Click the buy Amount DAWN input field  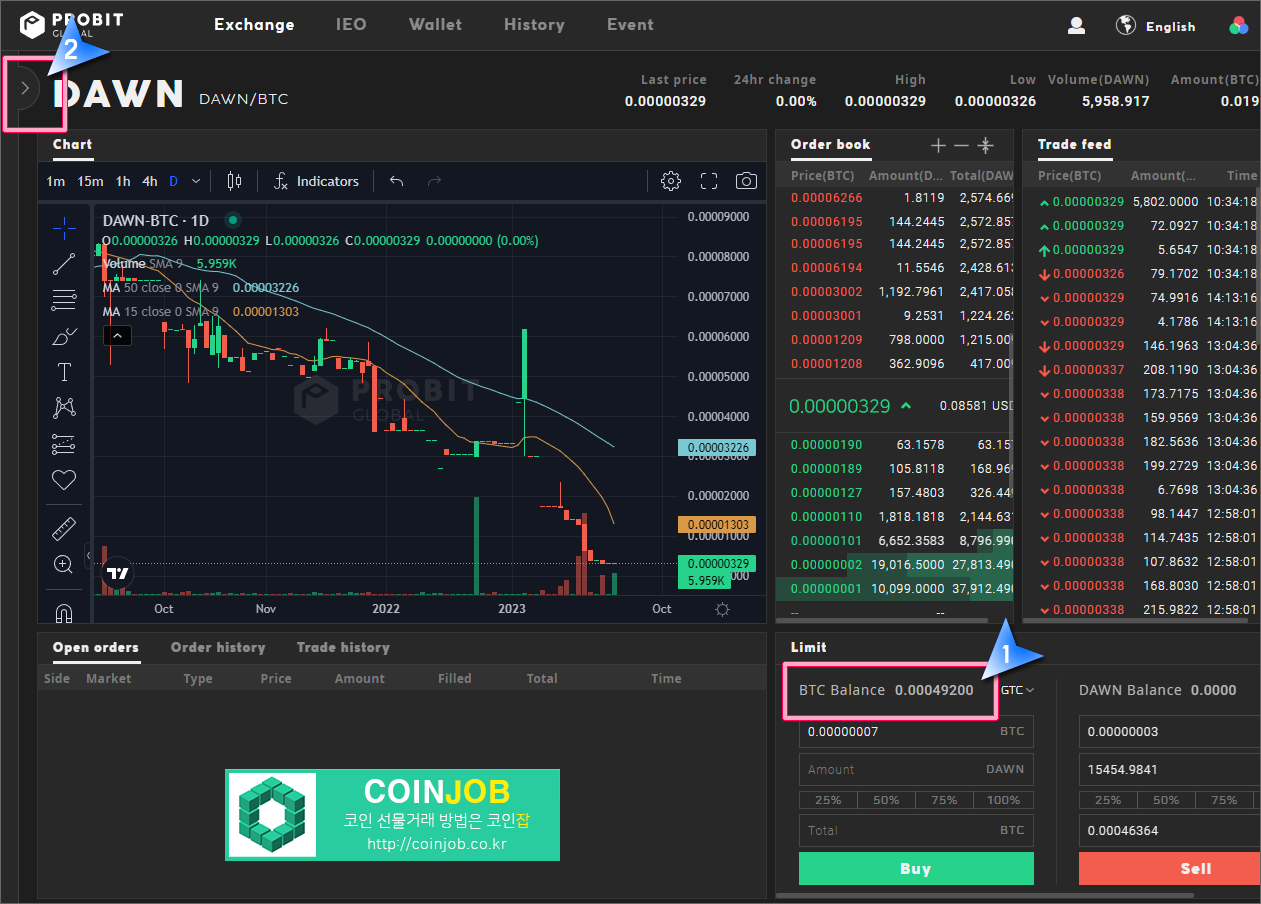point(916,769)
